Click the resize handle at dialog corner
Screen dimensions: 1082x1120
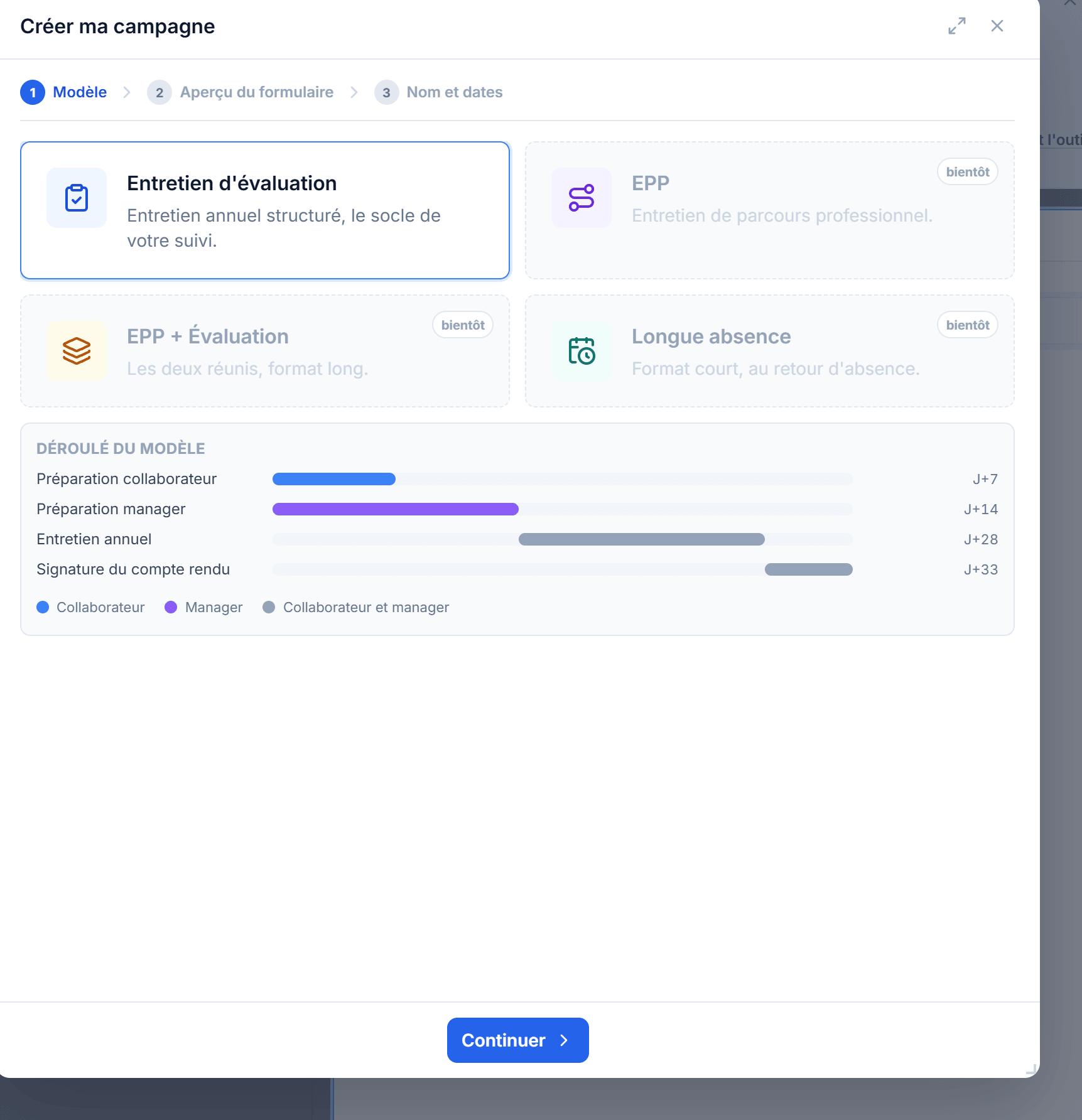[x=1031, y=1069]
